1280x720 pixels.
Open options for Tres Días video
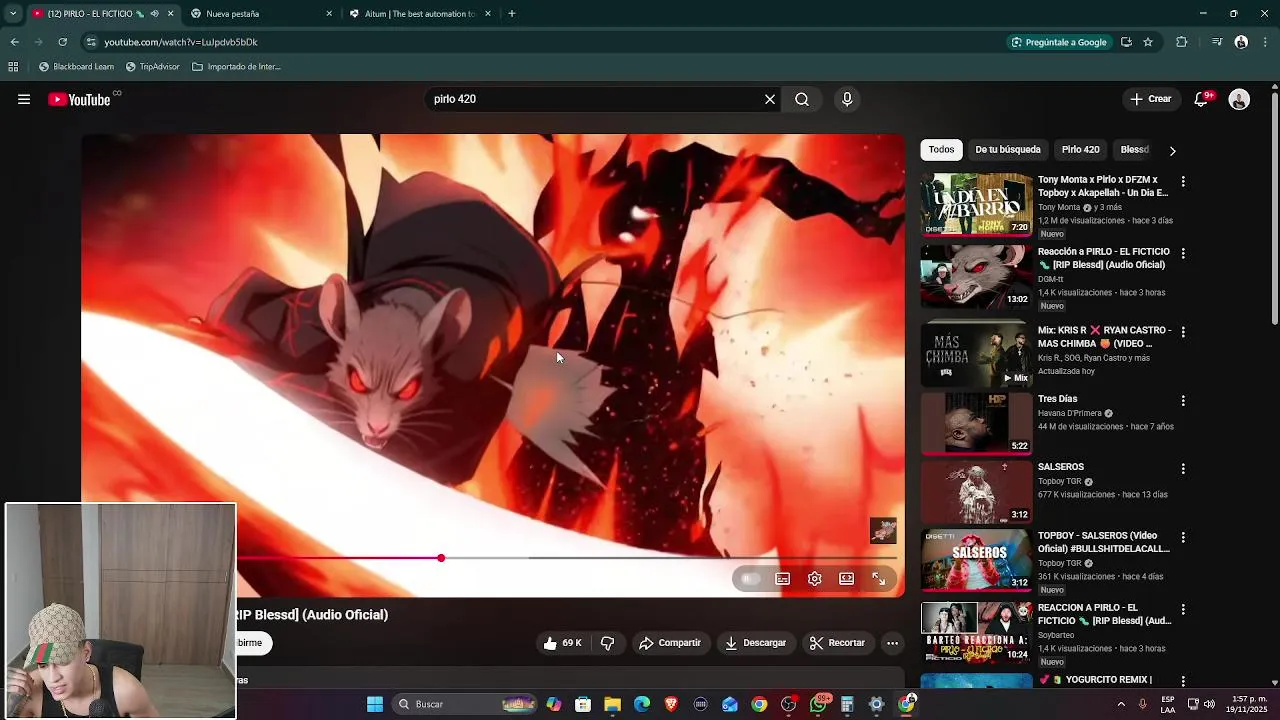[x=1183, y=401]
